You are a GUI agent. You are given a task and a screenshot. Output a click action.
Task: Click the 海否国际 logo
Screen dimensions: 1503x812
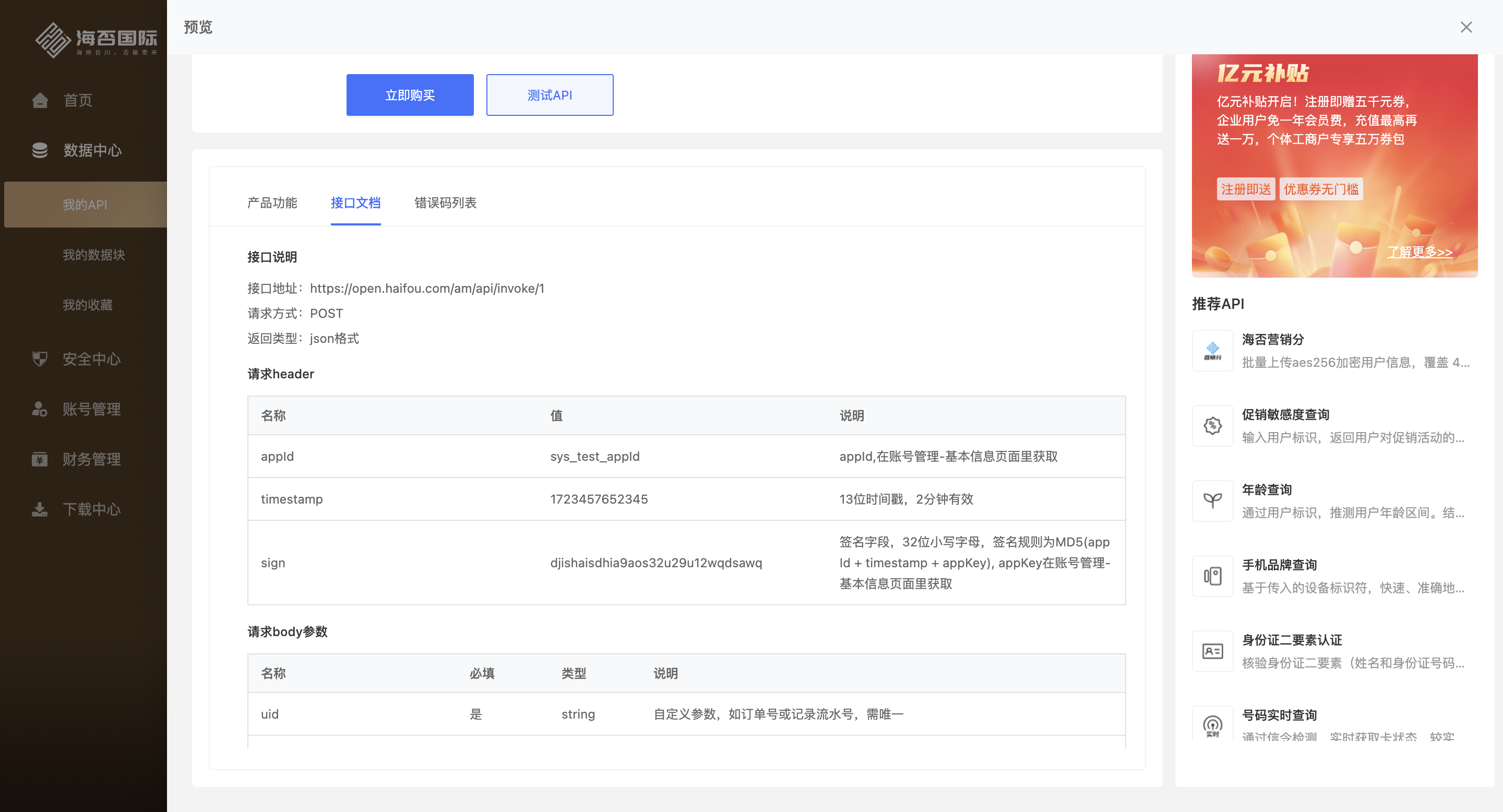coord(96,40)
